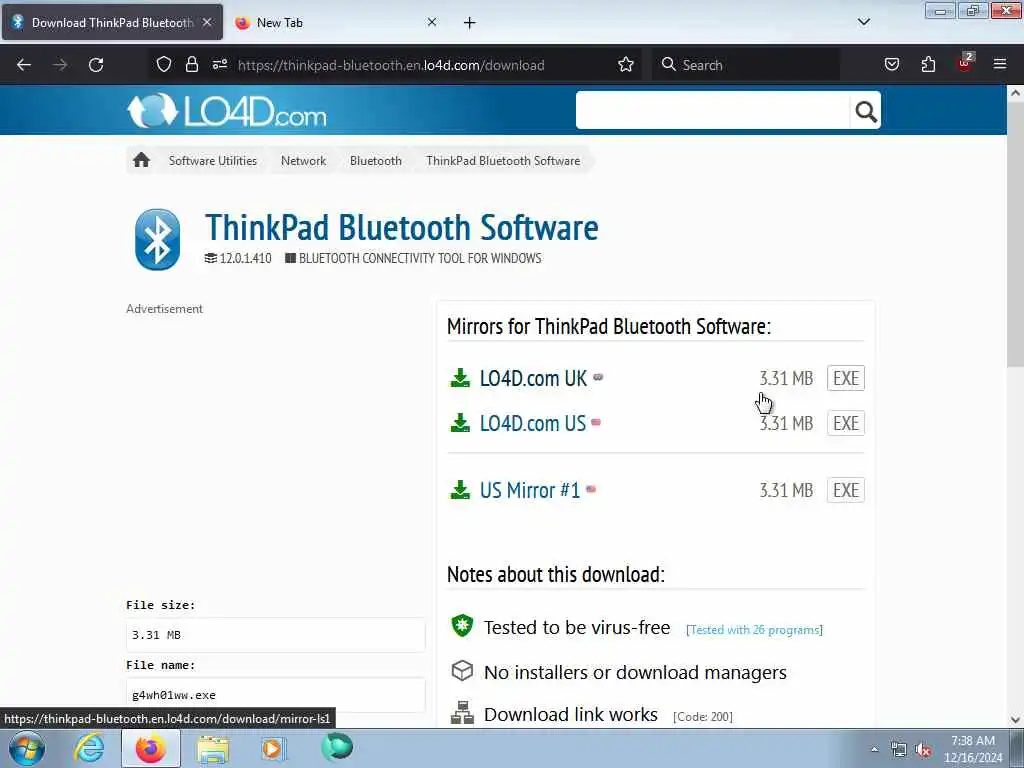Reload the page with the refresh icon
Image resolution: width=1024 pixels, height=768 pixels.
point(96,65)
